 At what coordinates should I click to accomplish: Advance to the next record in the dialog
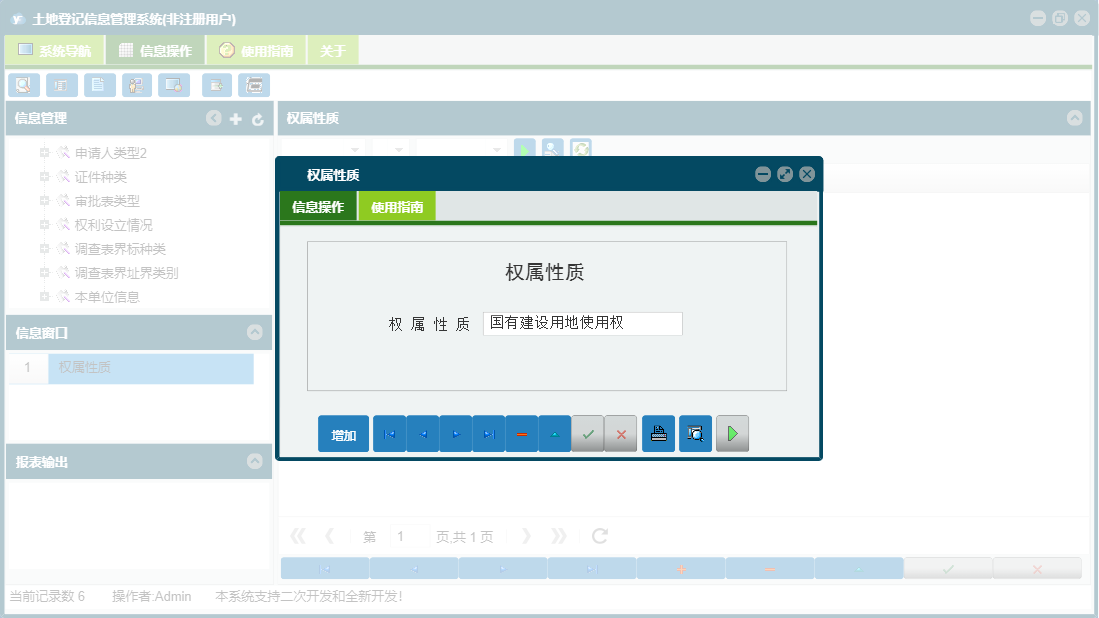click(455, 433)
